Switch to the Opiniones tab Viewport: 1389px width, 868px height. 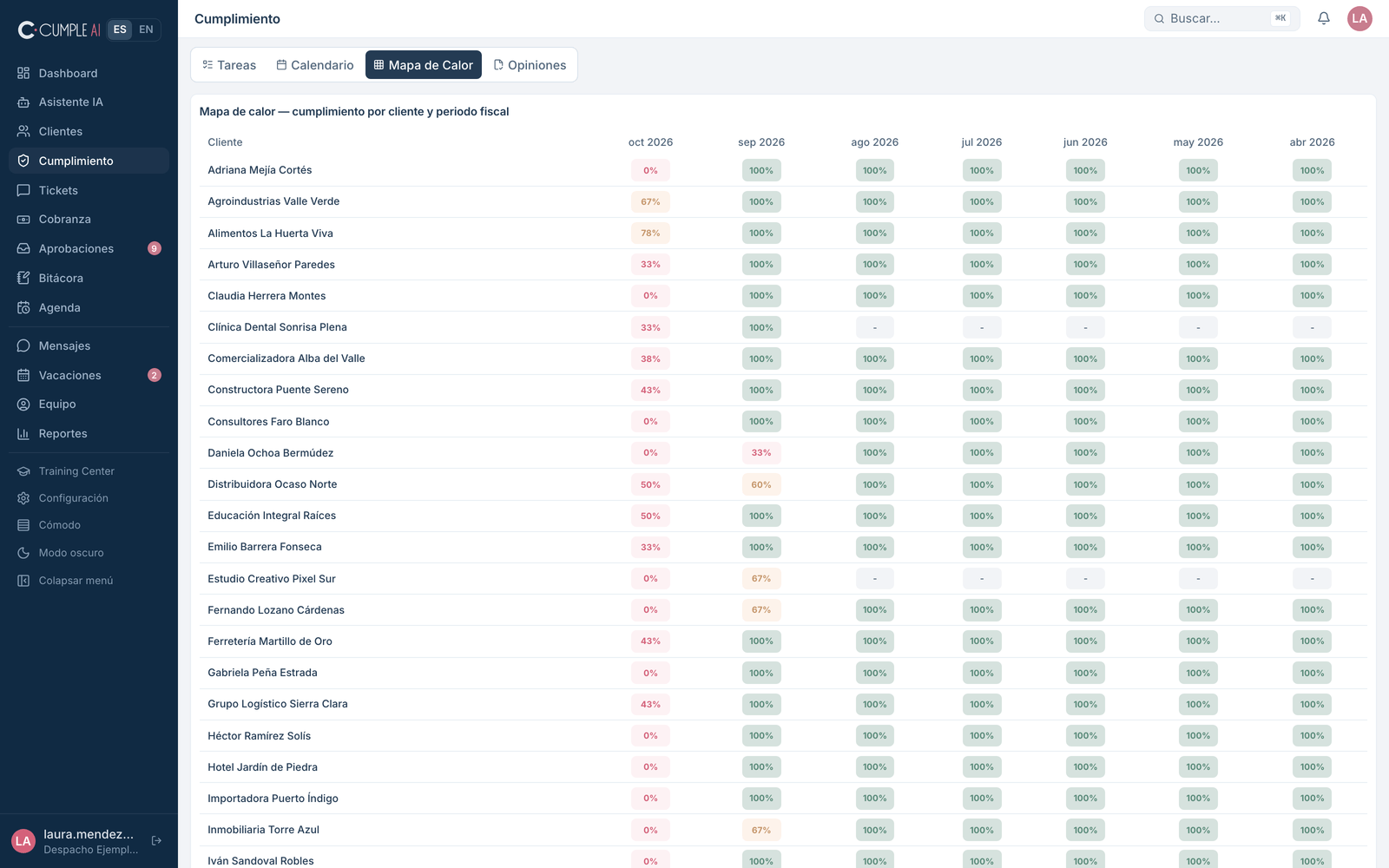point(530,65)
